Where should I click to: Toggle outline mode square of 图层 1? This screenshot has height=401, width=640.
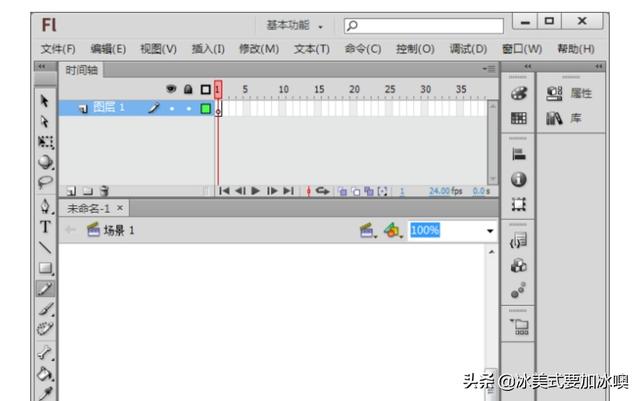pos(205,109)
